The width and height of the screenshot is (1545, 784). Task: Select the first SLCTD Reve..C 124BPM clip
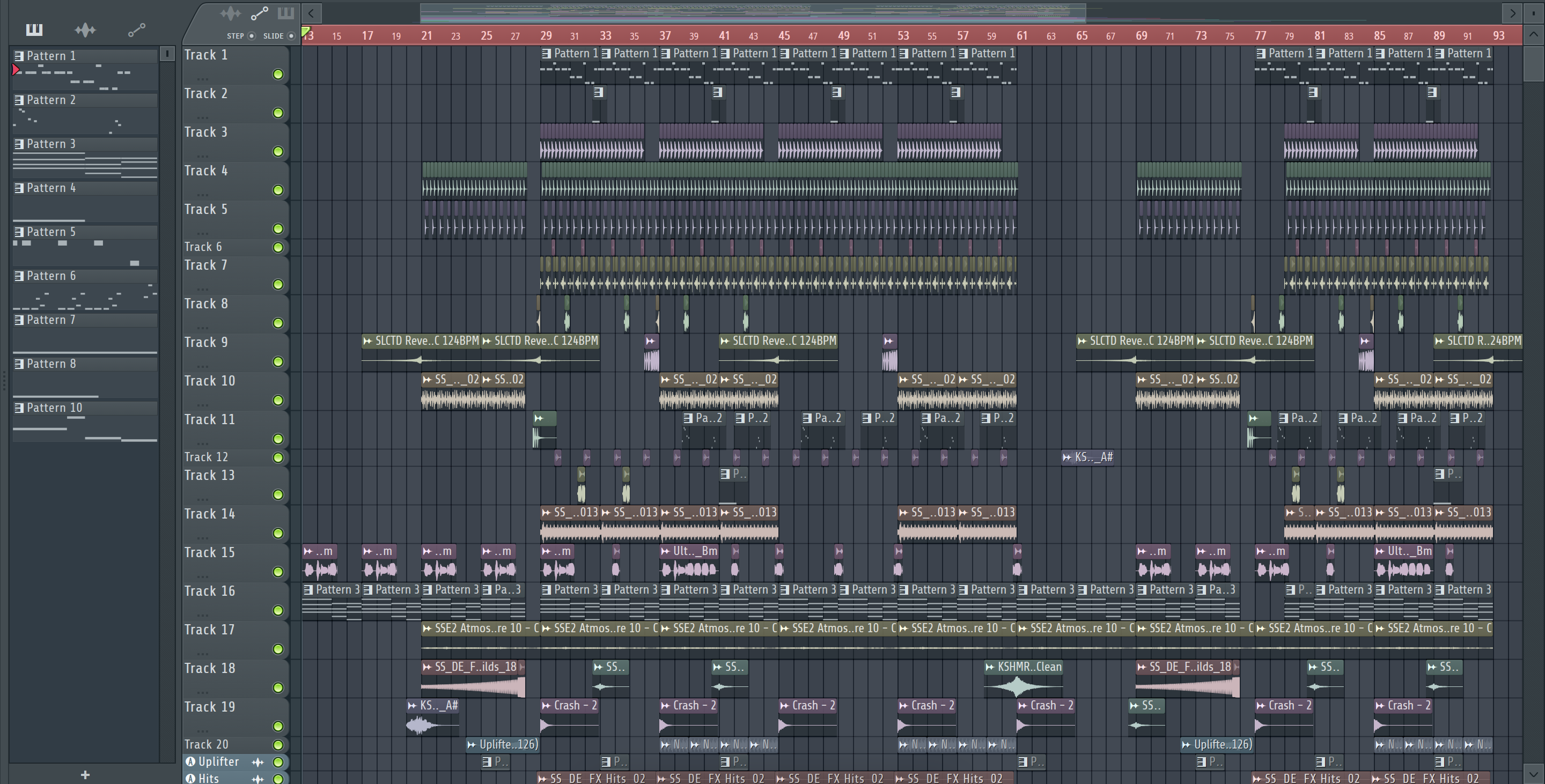click(x=421, y=351)
